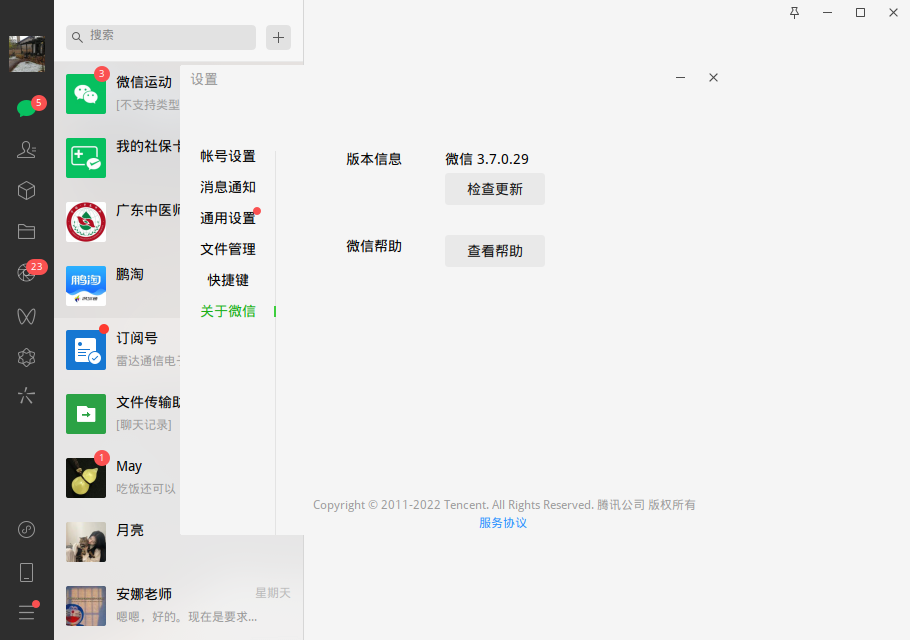Open 鹏淘 chat avatar
Screen dimensions: 910x640
click(86, 286)
